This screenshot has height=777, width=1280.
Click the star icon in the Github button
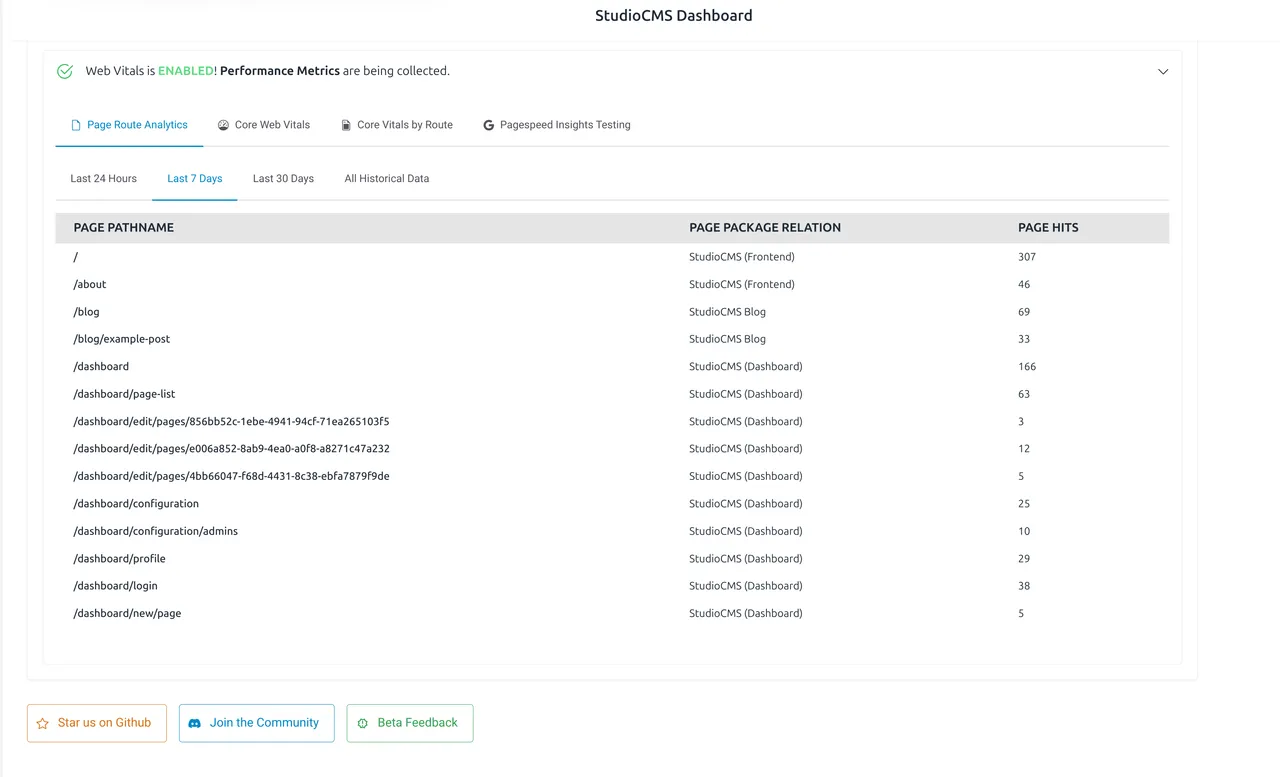(x=42, y=723)
